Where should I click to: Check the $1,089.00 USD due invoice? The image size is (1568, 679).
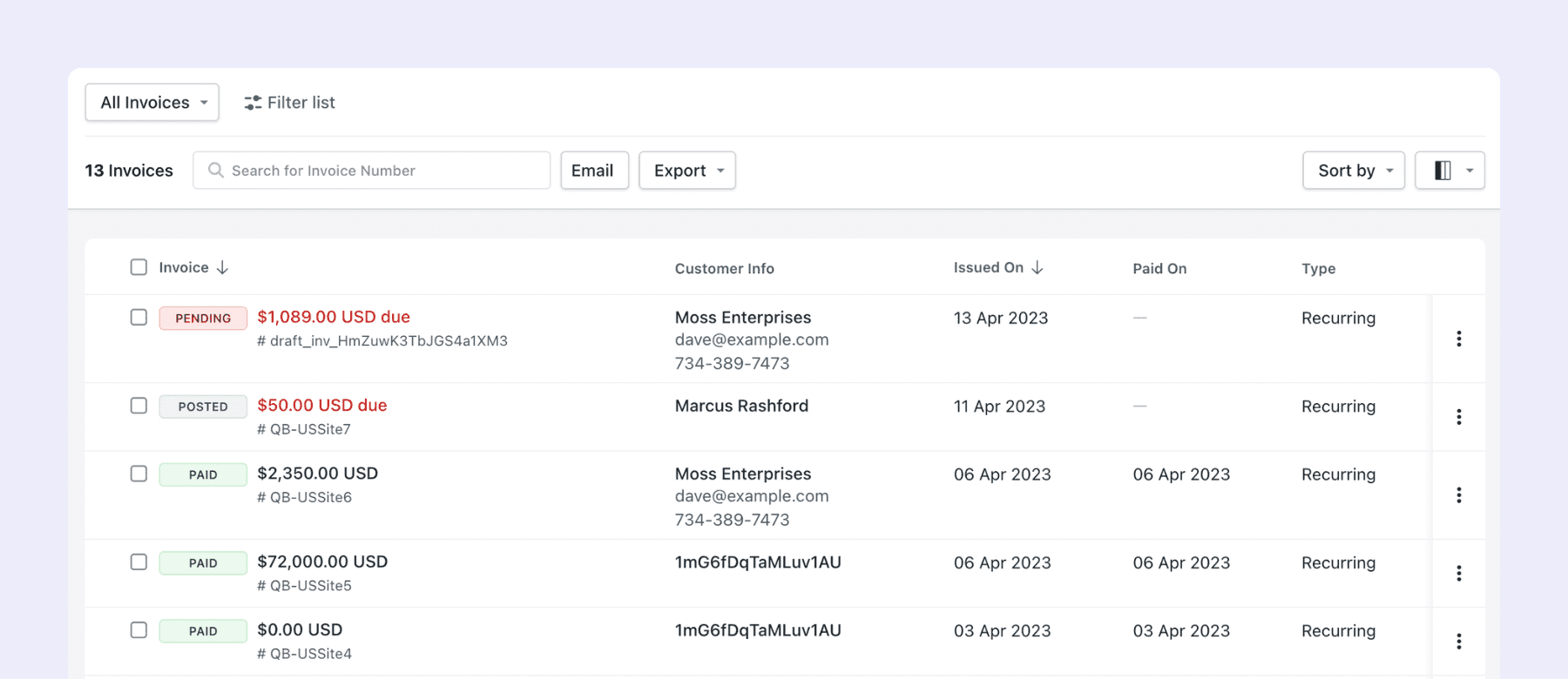(x=139, y=317)
